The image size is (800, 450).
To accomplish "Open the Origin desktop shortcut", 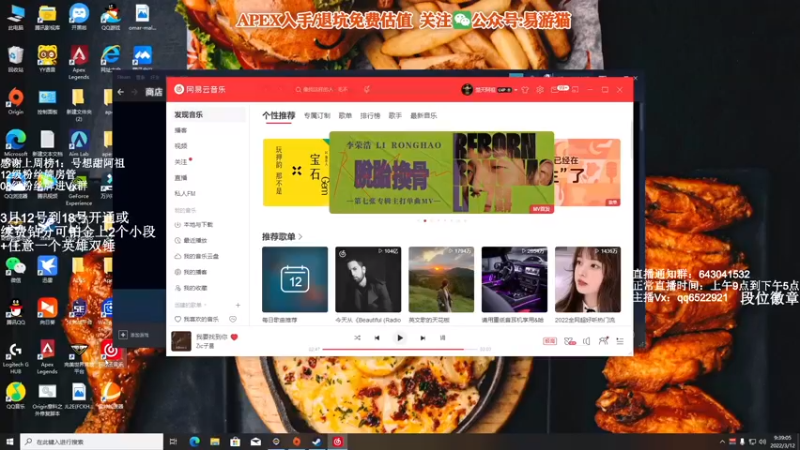I will tap(16, 101).
